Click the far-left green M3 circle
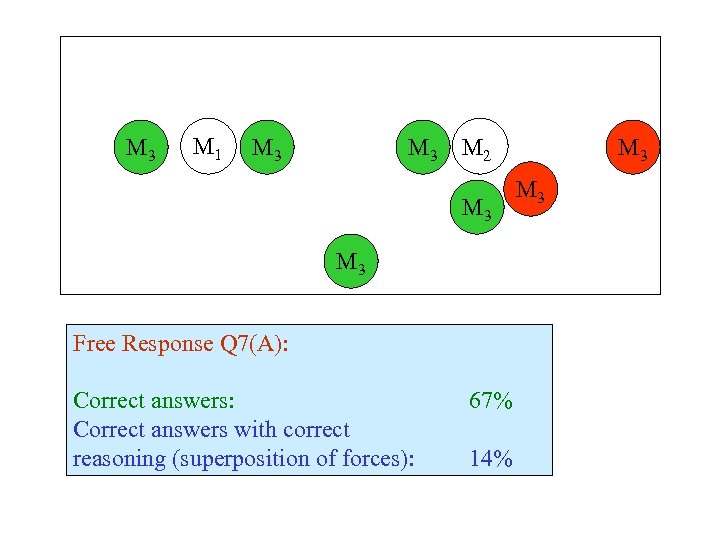This screenshot has width=720, height=540. point(140,149)
